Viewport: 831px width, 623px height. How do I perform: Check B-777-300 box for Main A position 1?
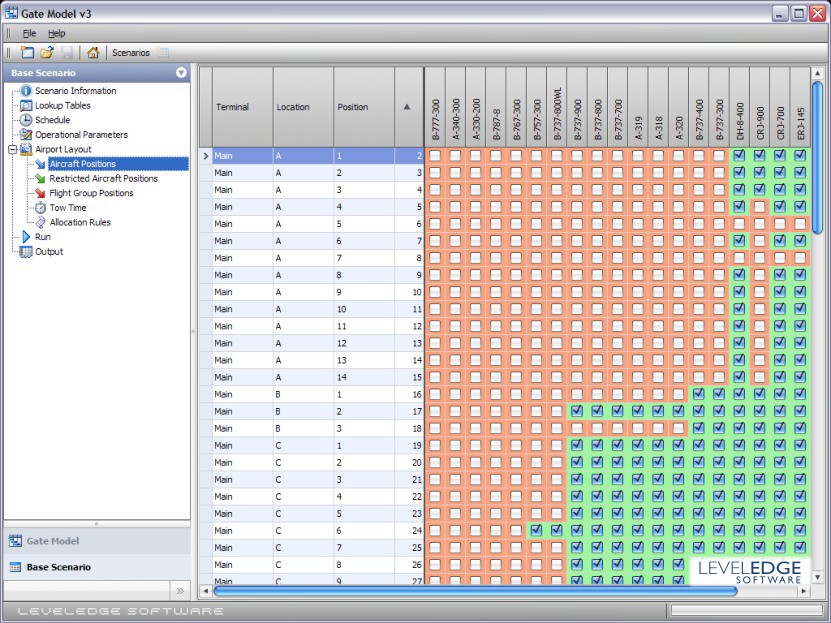[435, 156]
